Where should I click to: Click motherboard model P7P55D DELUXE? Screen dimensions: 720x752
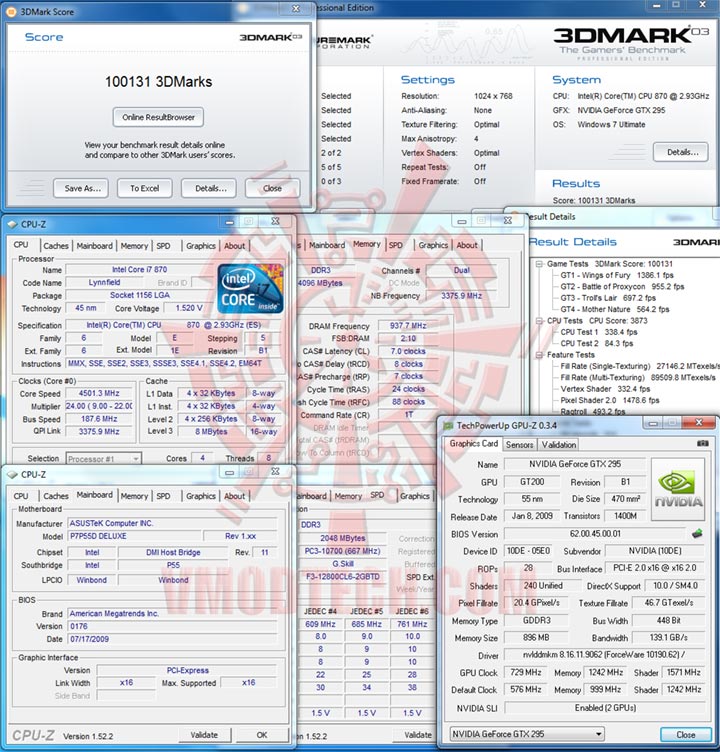click(134, 536)
